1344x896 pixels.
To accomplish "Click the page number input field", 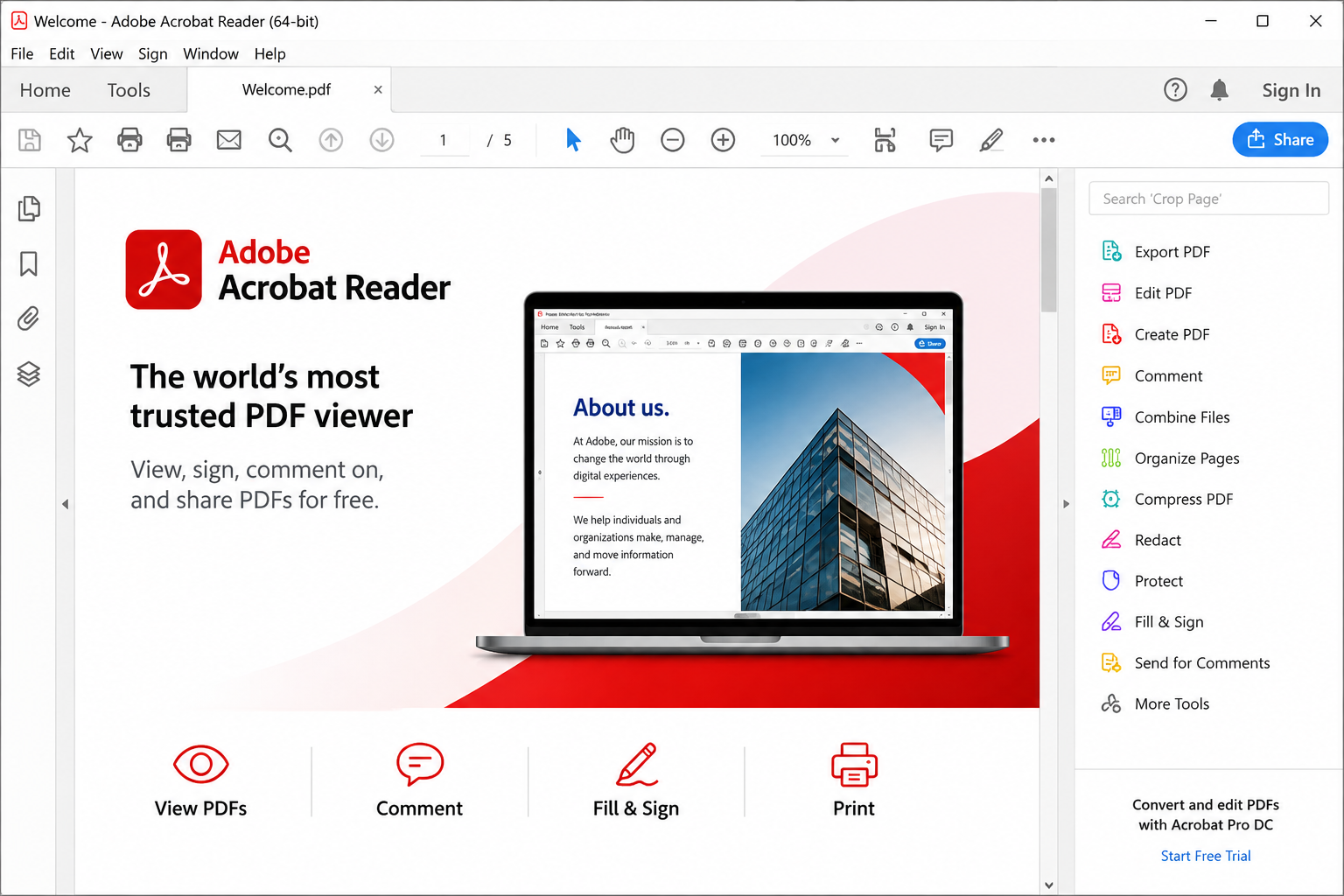I will click(x=444, y=140).
